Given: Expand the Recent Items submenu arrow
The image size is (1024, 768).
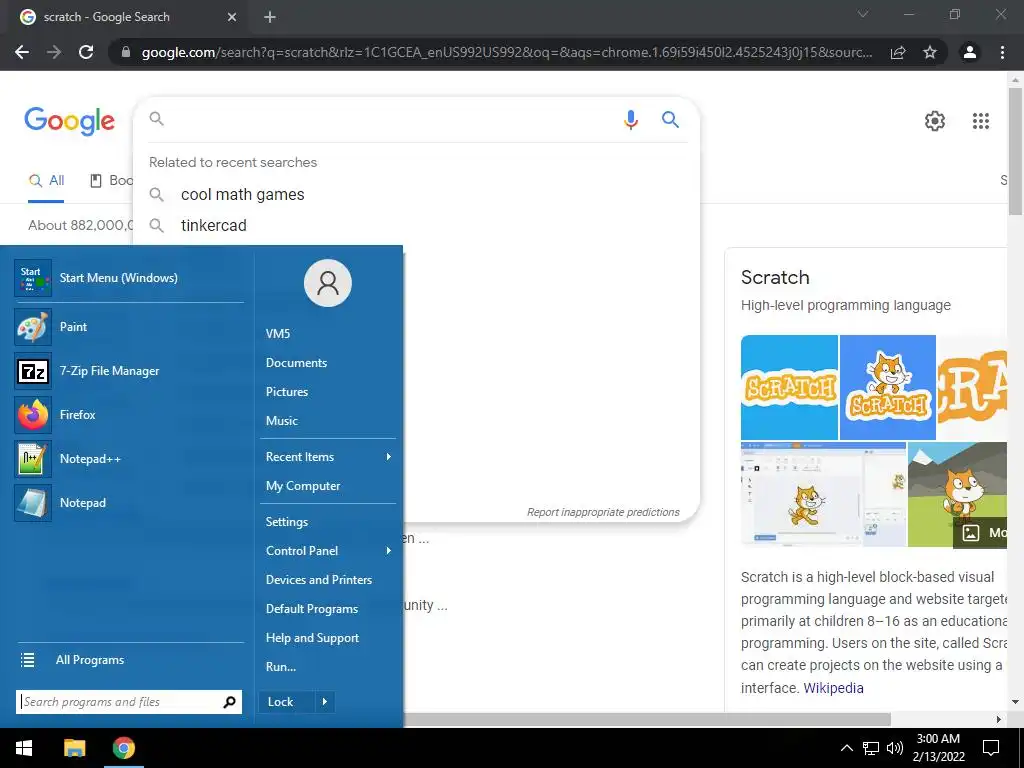Looking at the screenshot, I should pos(389,456).
